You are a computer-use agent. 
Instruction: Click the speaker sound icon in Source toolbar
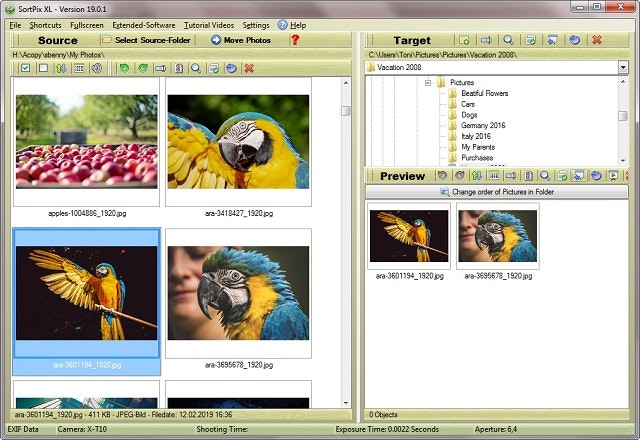(97, 68)
